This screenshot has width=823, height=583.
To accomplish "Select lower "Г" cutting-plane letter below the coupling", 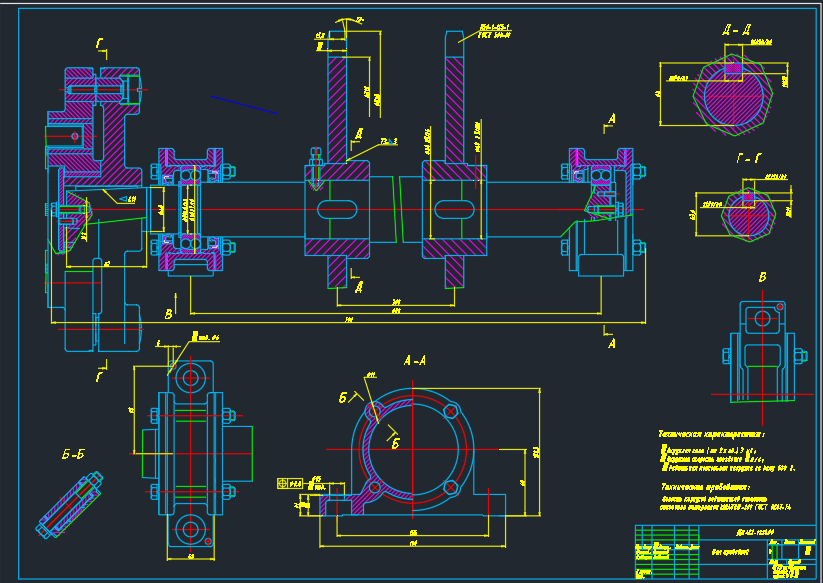I will point(99,376).
